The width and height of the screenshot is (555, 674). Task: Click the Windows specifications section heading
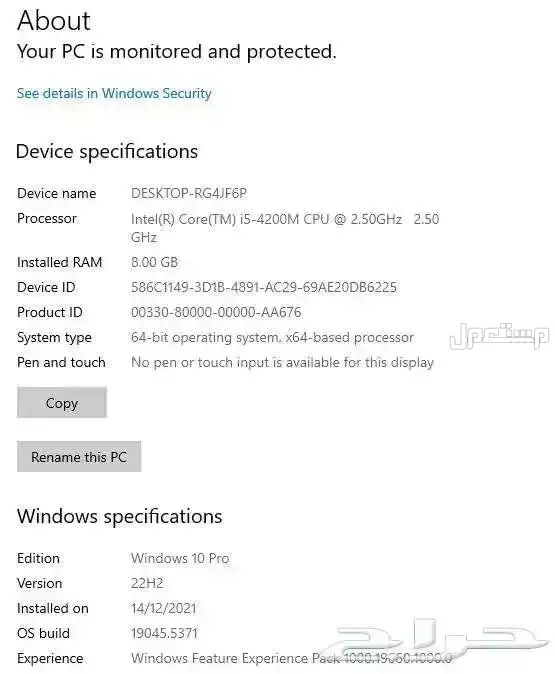(120, 516)
